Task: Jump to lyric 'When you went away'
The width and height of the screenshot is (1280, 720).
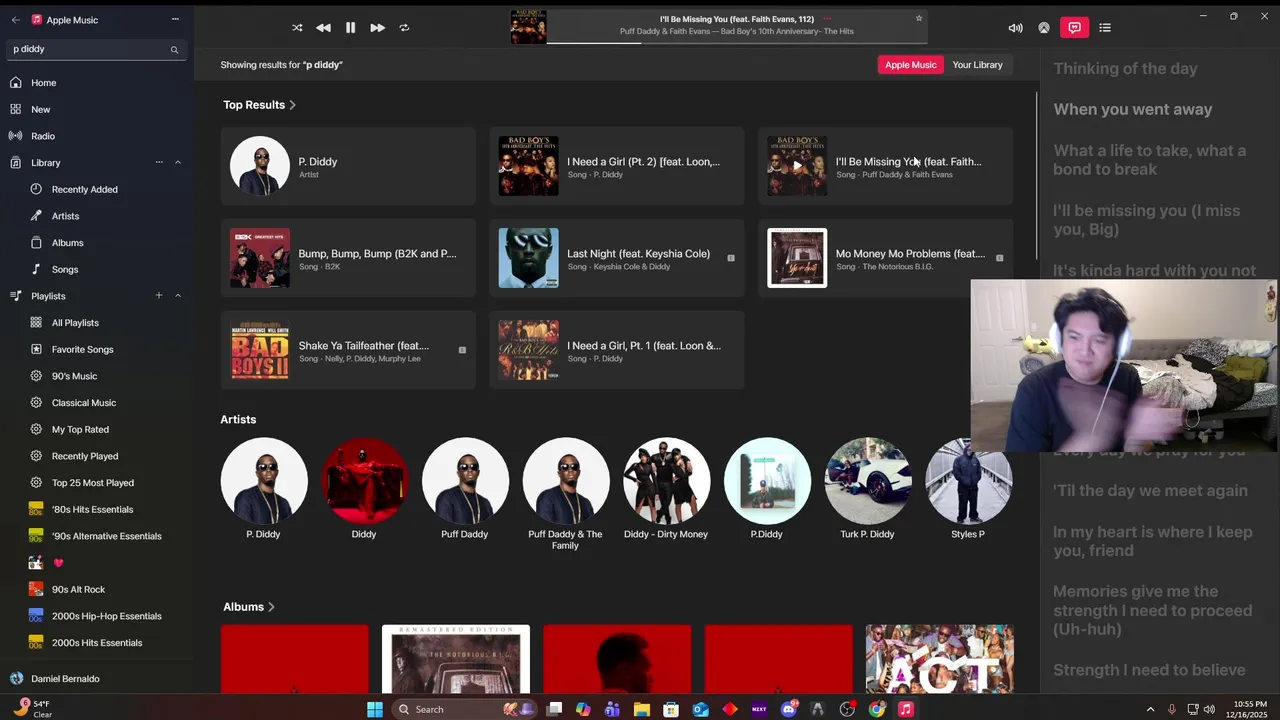Action: [1133, 110]
